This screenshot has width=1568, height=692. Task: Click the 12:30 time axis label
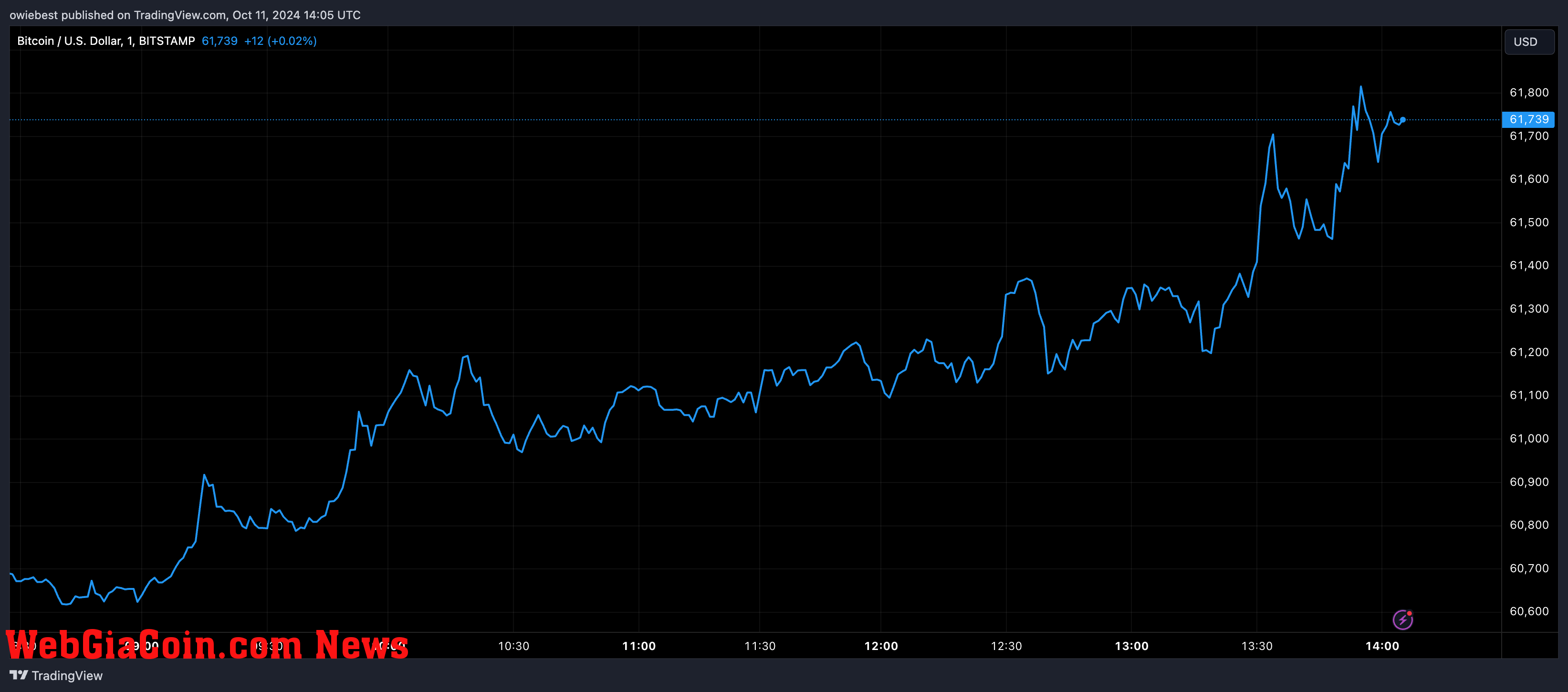click(x=1007, y=646)
